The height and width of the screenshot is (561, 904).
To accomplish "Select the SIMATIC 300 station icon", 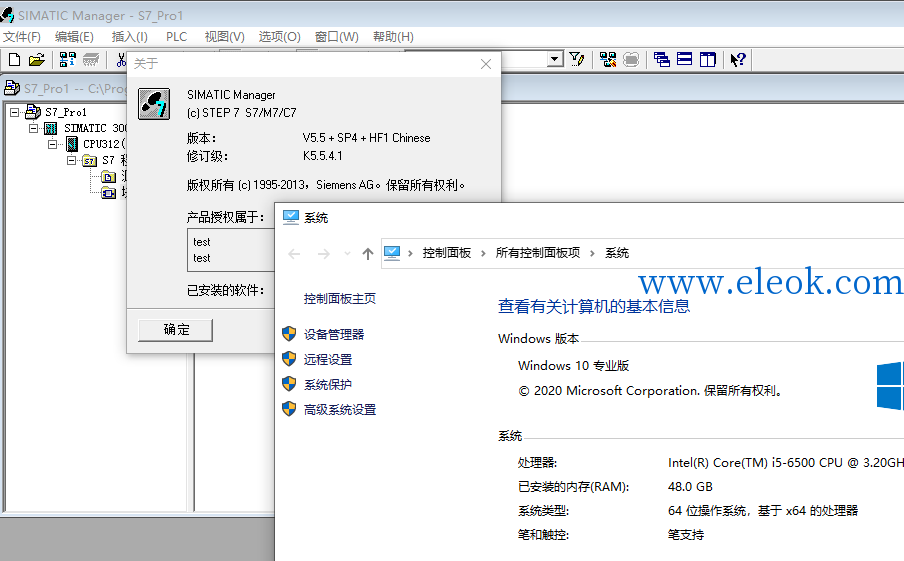I will tap(51, 128).
